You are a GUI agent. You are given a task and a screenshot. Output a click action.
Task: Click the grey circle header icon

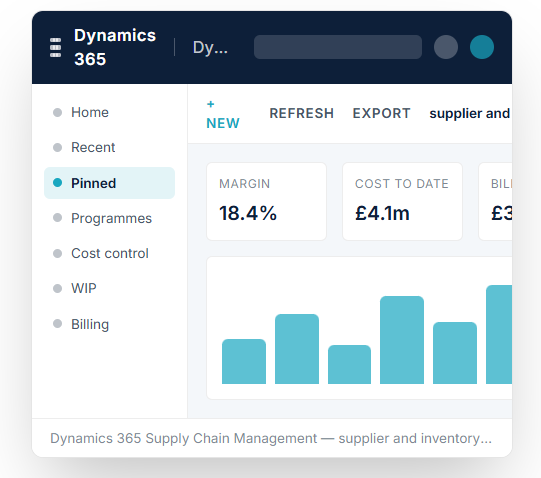[x=446, y=47]
